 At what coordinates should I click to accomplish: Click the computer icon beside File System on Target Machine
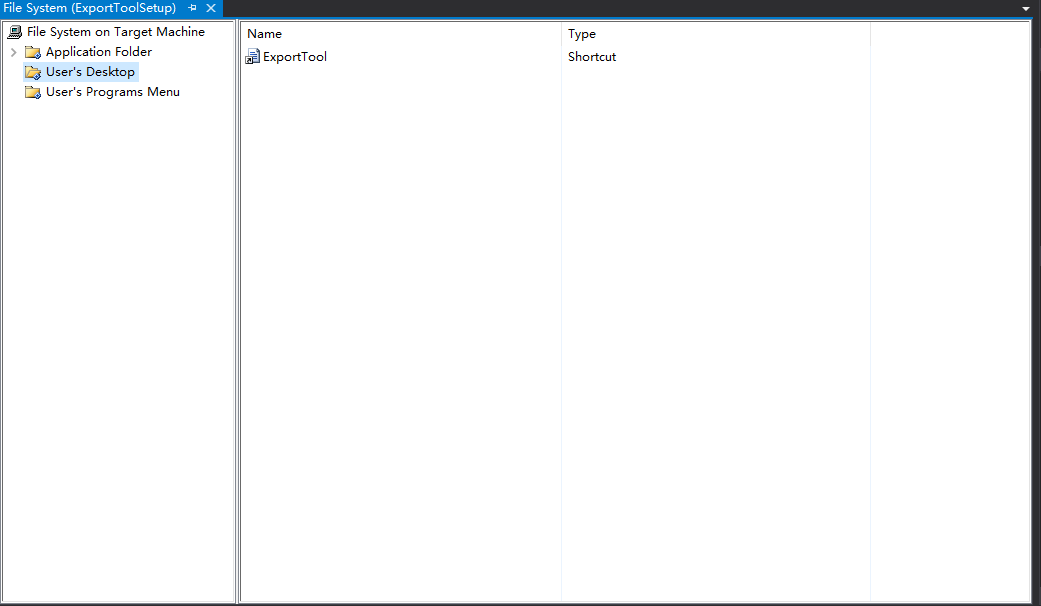[14, 32]
